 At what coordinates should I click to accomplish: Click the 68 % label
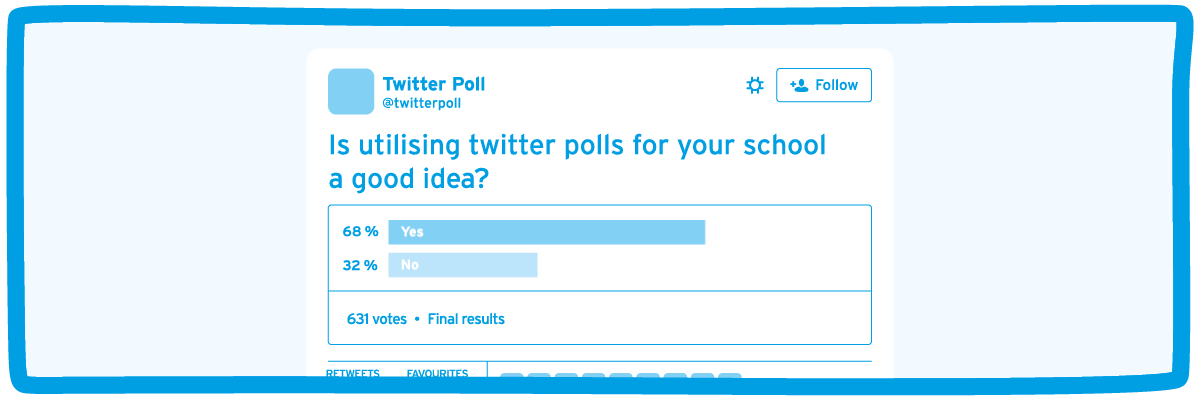tap(360, 231)
